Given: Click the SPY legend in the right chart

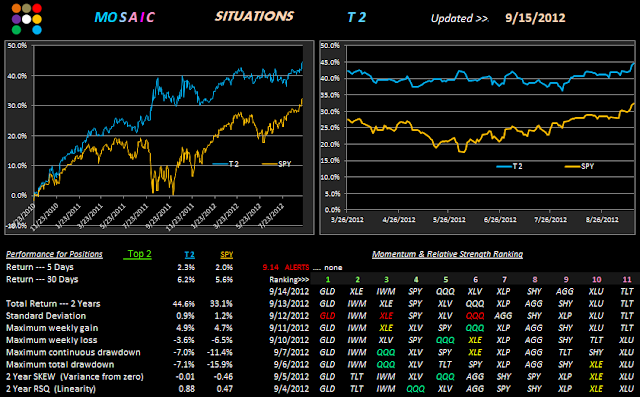Looking at the screenshot, I should (x=580, y=166).
